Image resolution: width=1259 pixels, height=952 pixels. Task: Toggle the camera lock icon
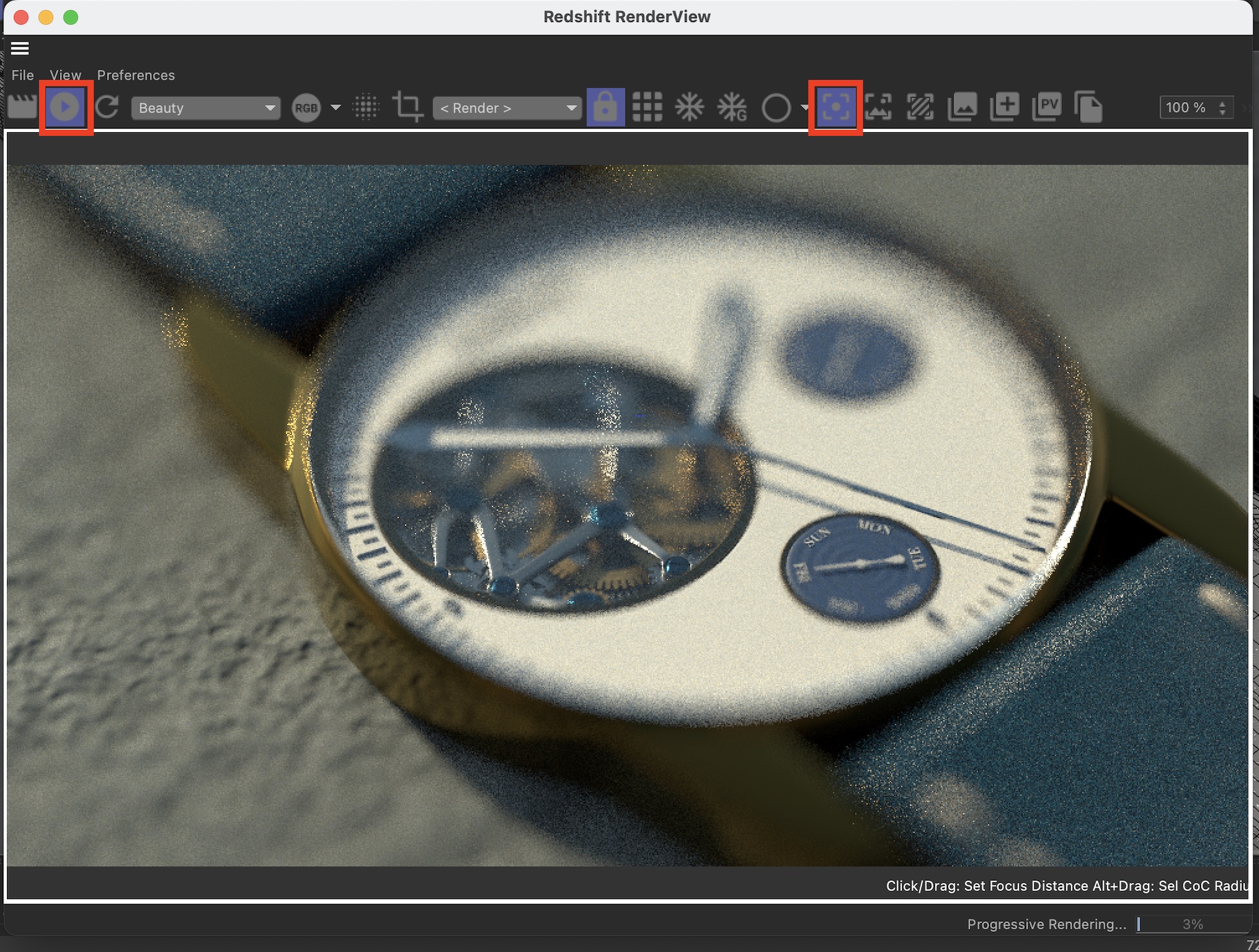tap(606, 107)
